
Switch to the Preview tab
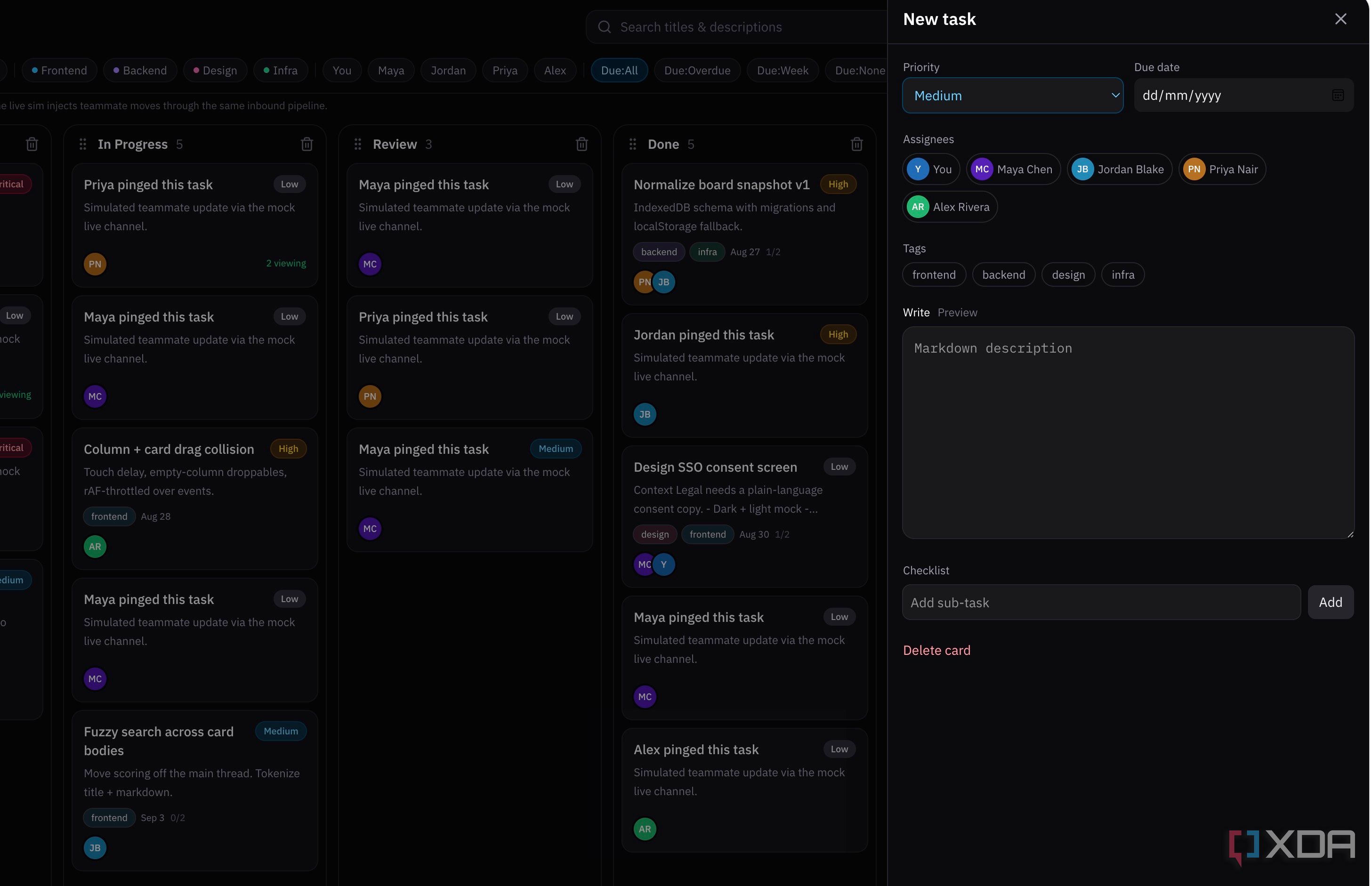[x=957, y=313]
